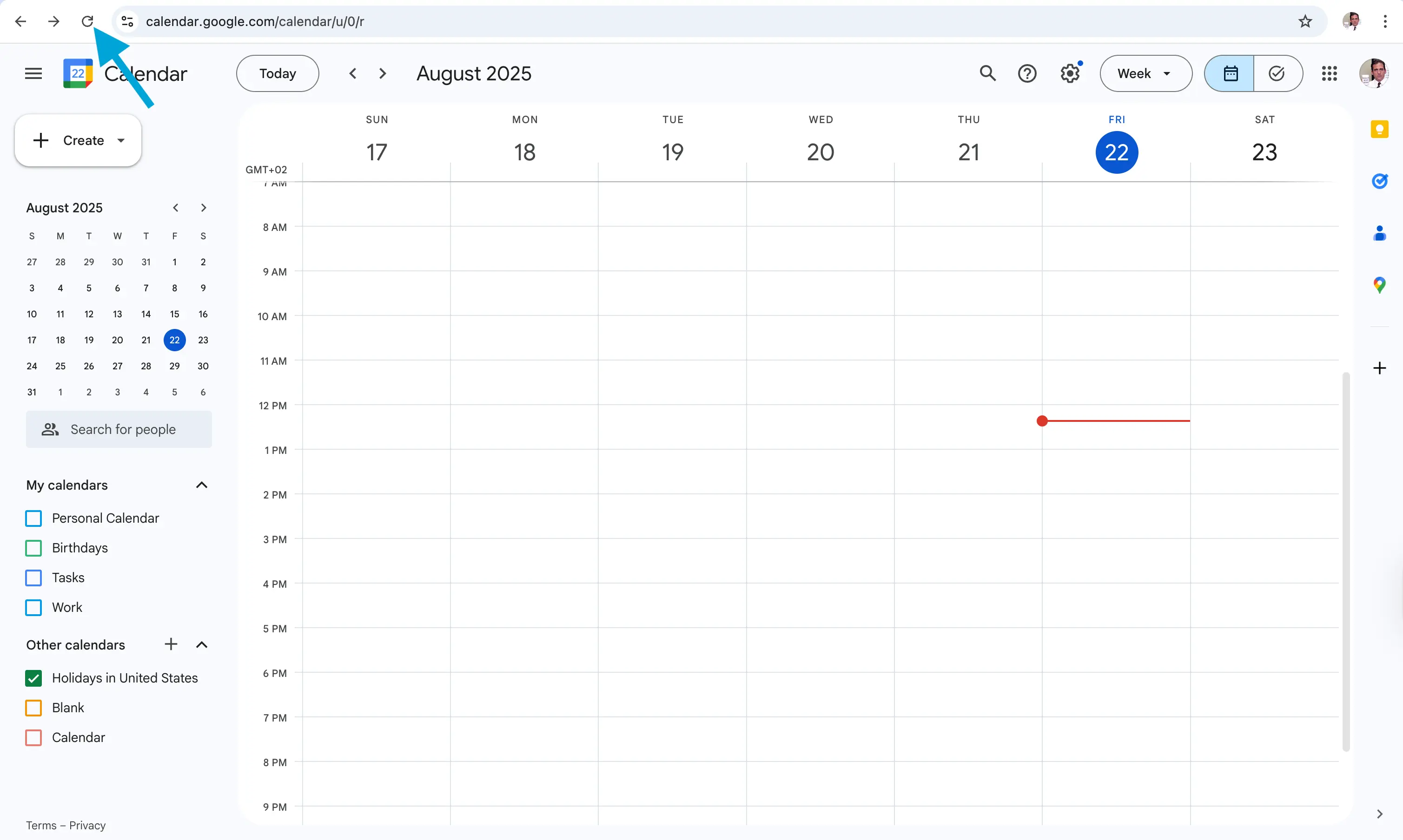Viewport: 1403px width, 840px height.
Task: Open Google Tasks in side panel
Action: click(x=1379, y=181)
